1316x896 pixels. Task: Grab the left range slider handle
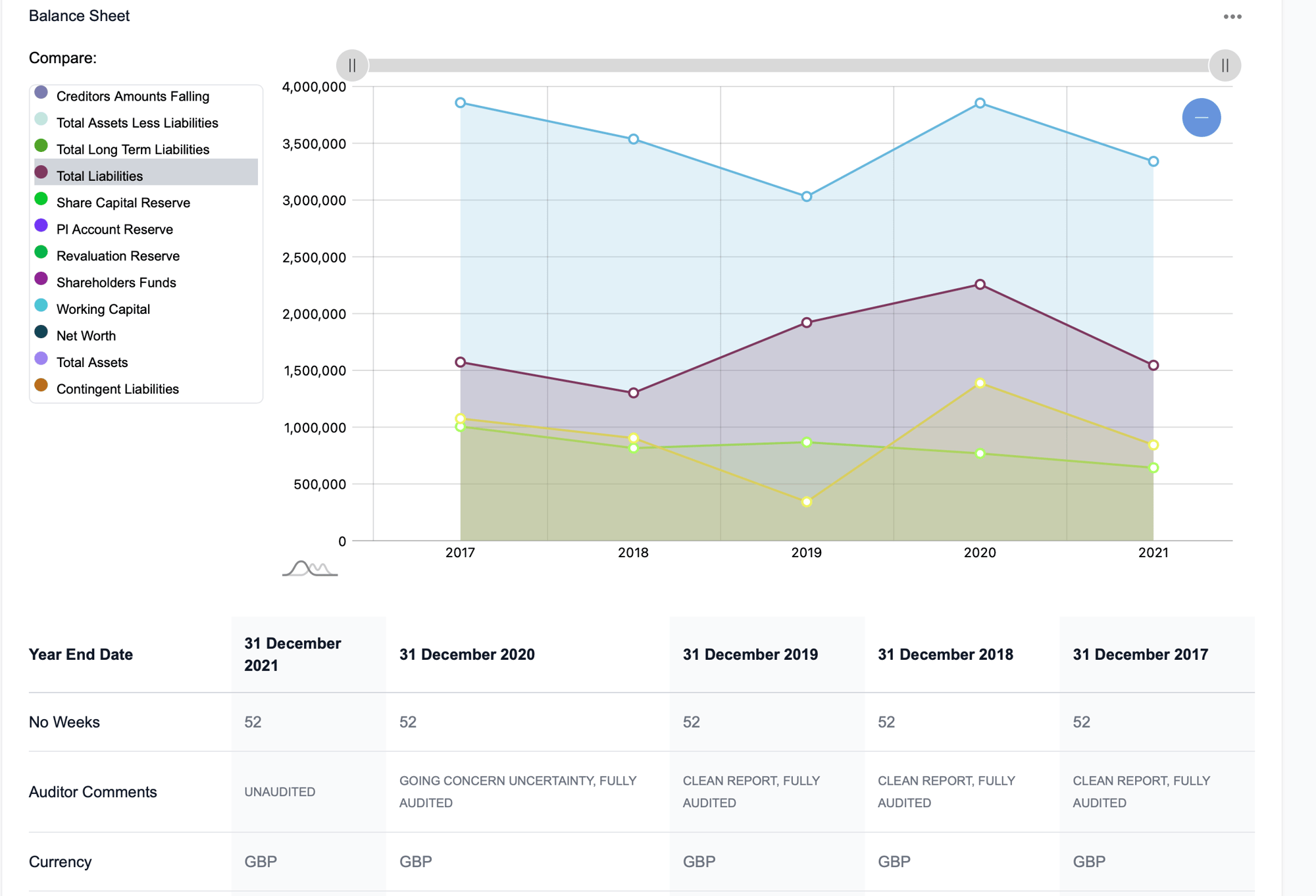[352, 65]
